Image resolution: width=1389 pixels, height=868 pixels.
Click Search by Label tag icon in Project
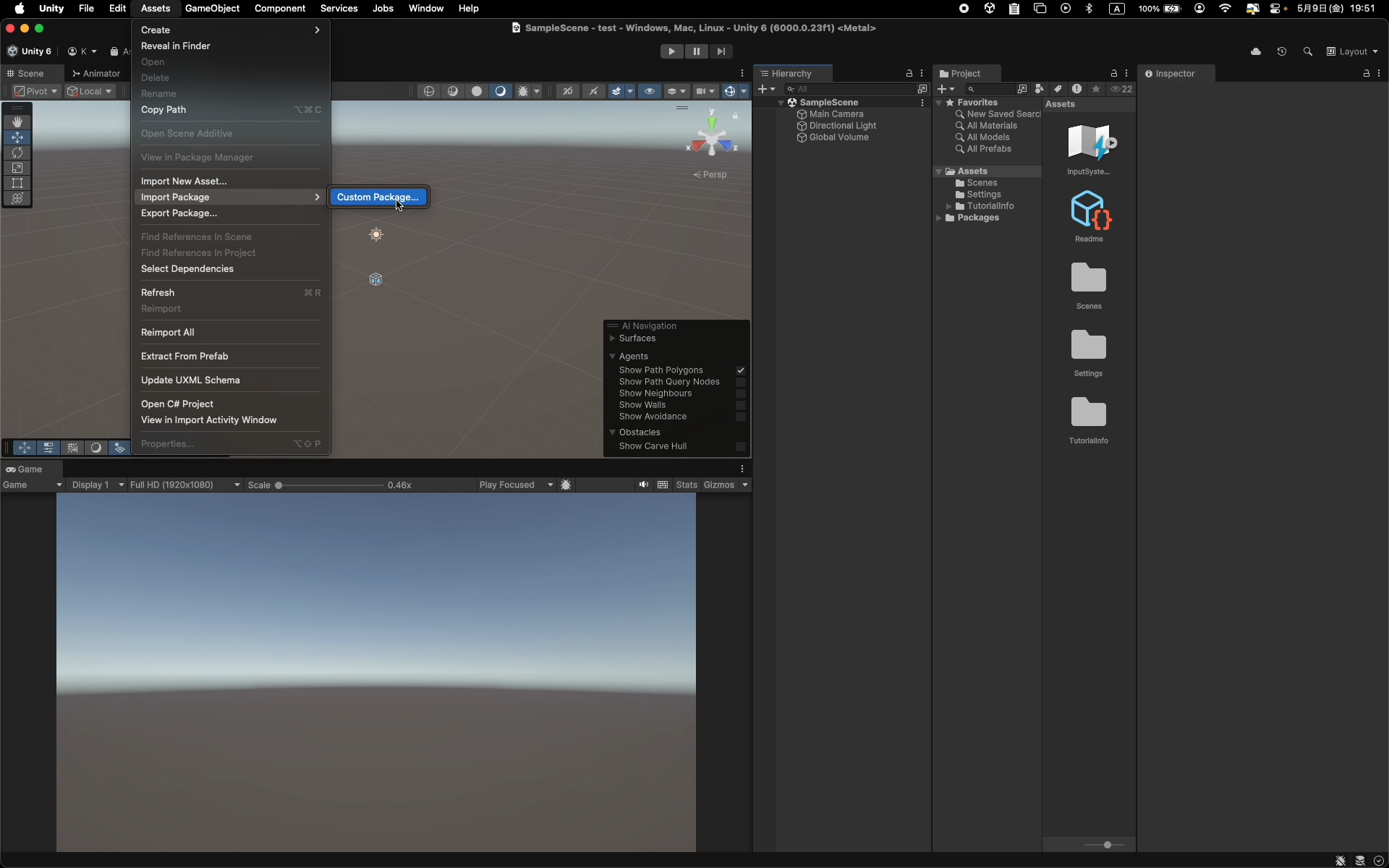tap(1058, 89)
